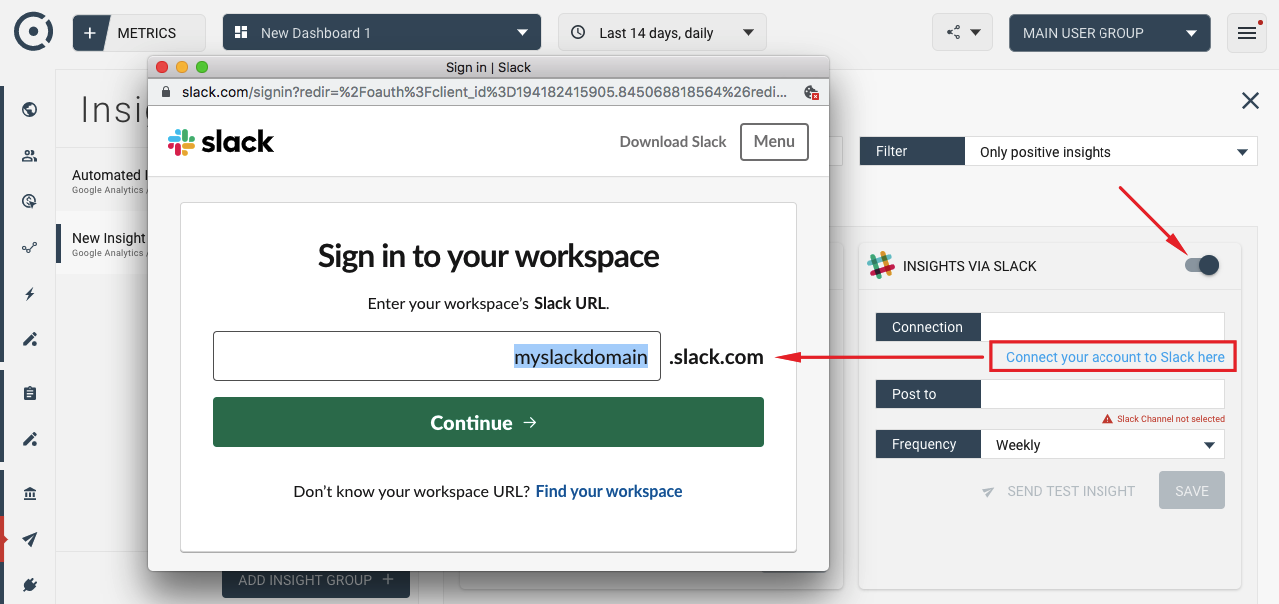
Task: Click the Save button
Action: (1192, 491)
